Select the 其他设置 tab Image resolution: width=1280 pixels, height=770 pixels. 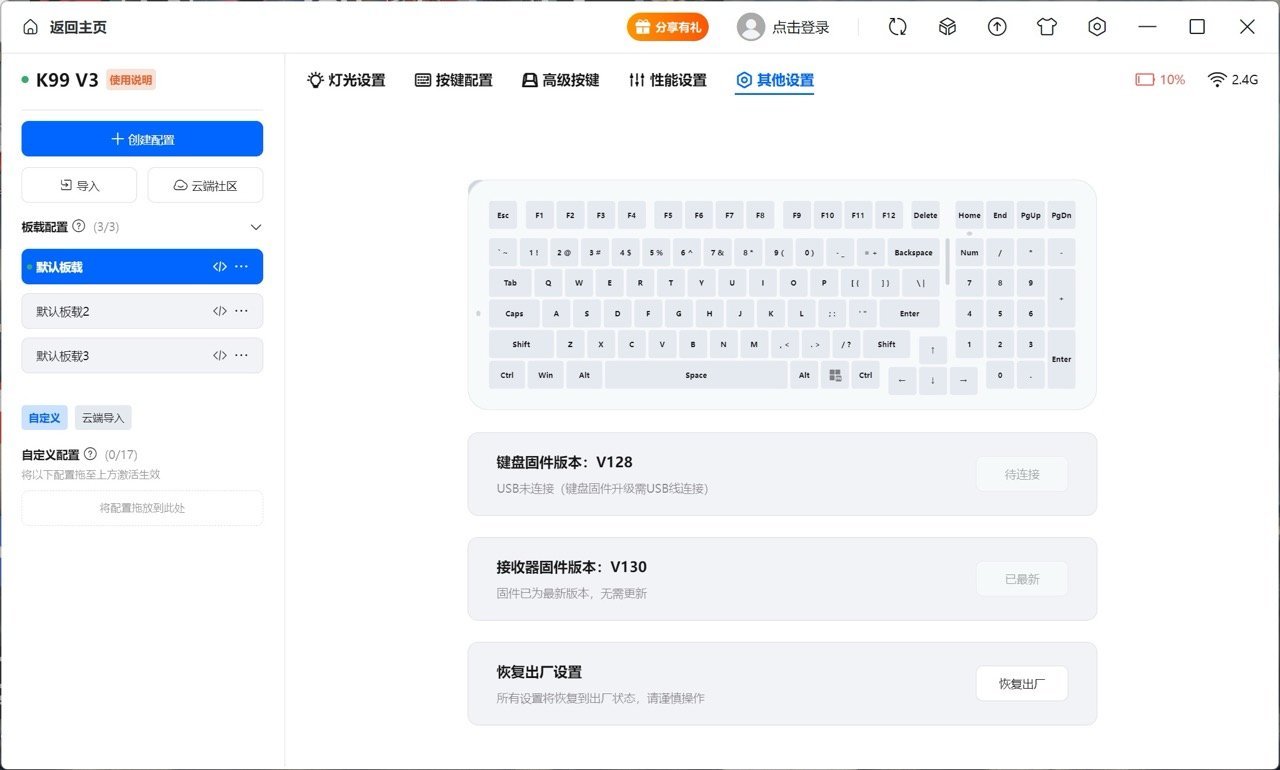775,80
